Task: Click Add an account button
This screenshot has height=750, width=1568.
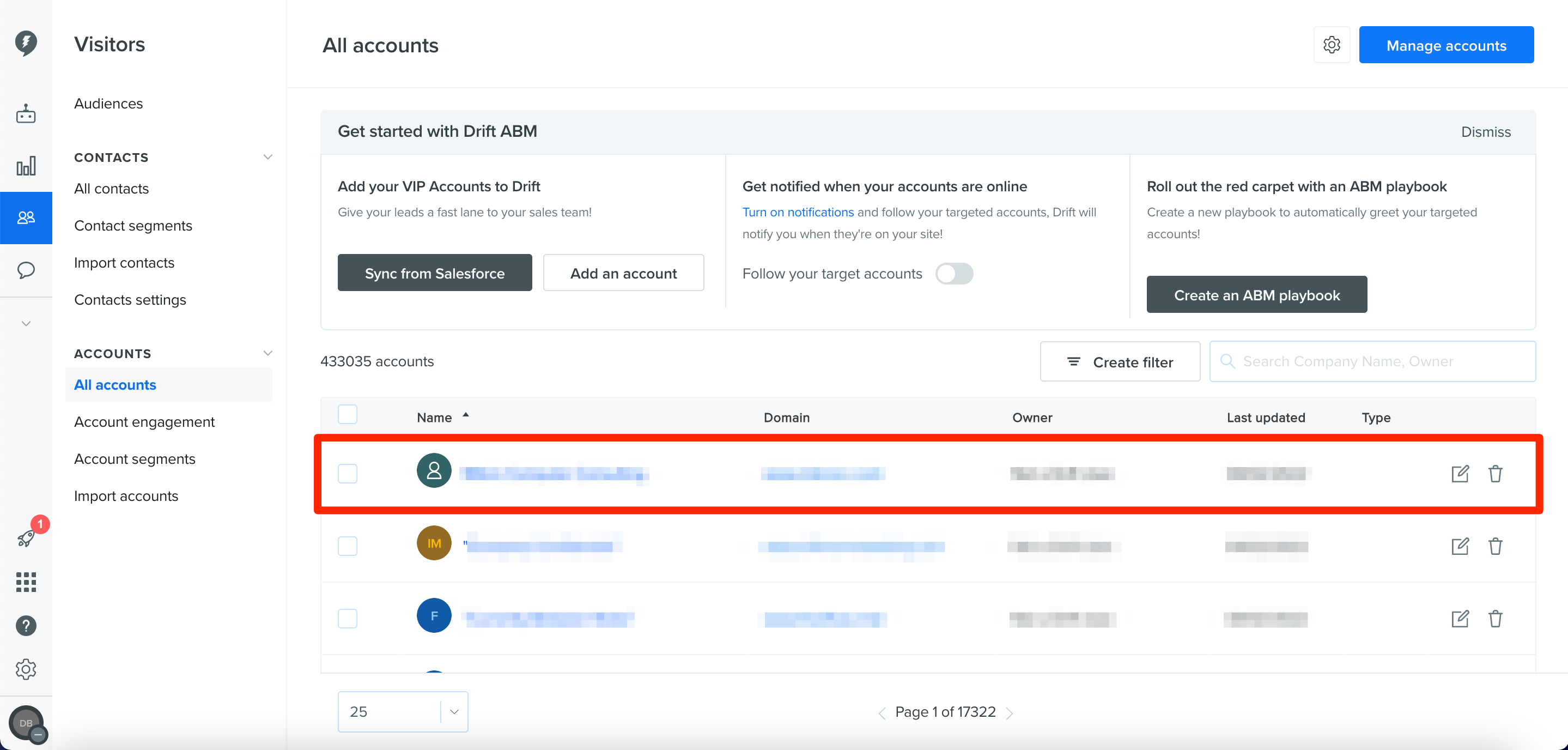Action: [623, 273]
